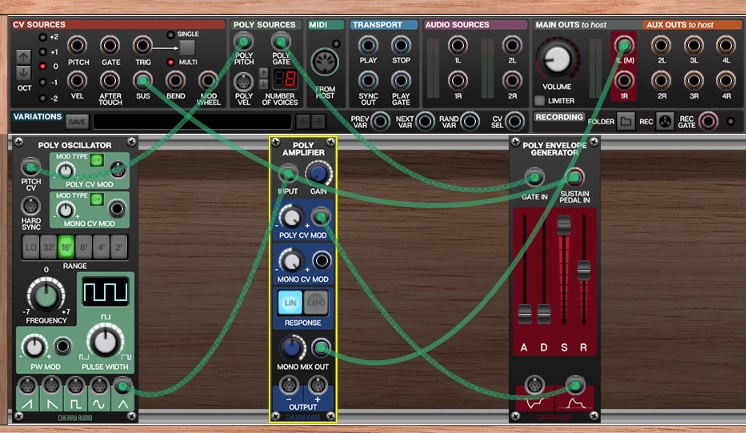Click the sine waveform output jack
Image resolution: width=746 pixels, height=433 pixels.
tap(99, 385)
